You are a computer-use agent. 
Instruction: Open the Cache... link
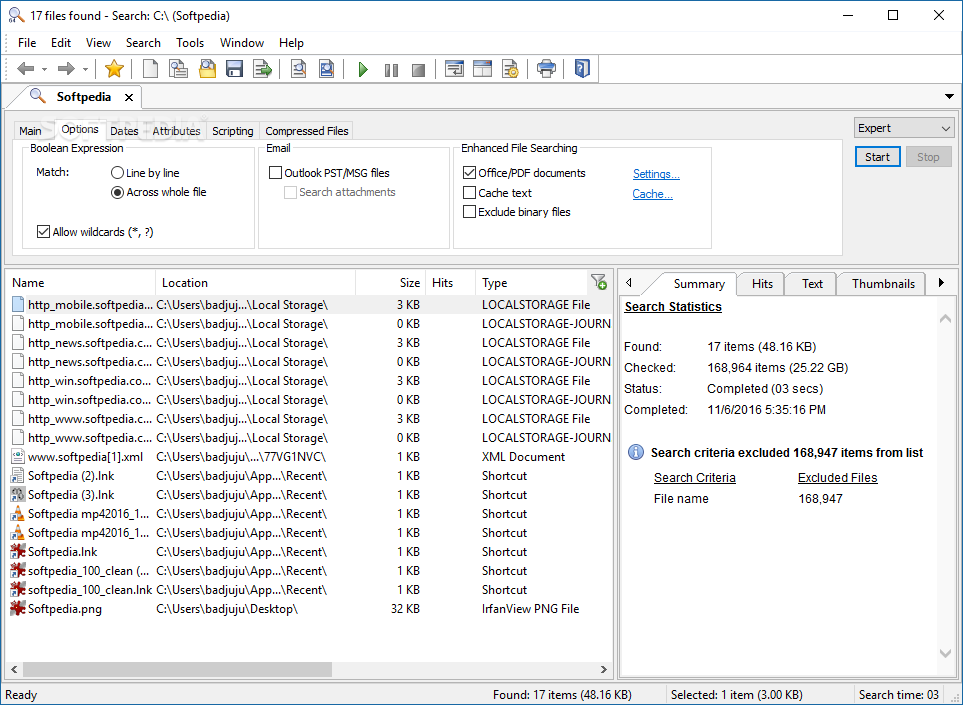point(652,194)
